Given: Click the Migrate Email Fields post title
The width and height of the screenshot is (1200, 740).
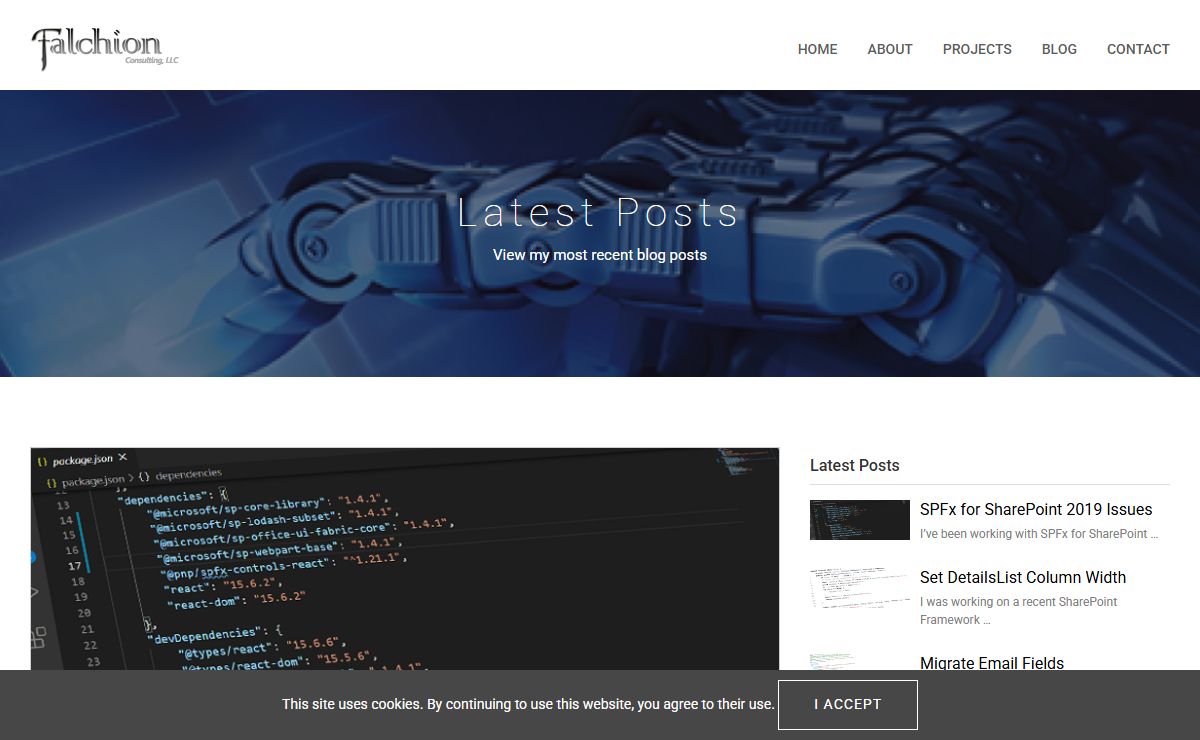Looking at the screenshot, I should click(x=991, y=663).
